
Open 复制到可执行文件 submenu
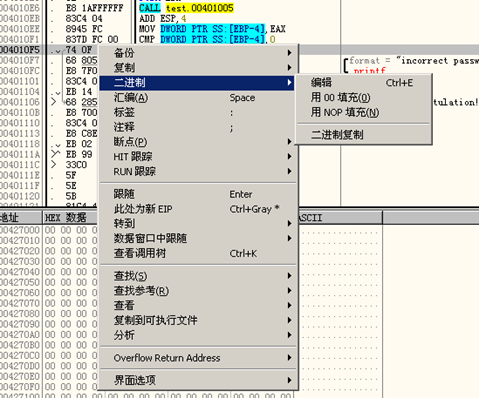197,320
